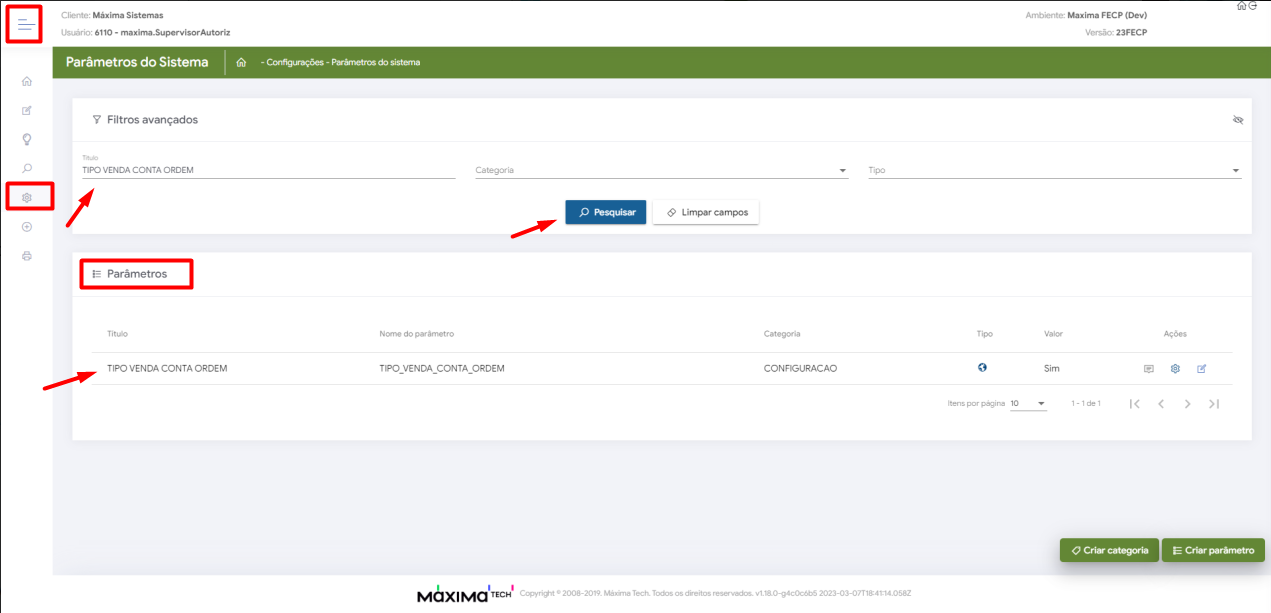Click the home icon in the breadcrumb
Image resolution: width=1271 pixels, height=613 pixels.
[241, 62]
